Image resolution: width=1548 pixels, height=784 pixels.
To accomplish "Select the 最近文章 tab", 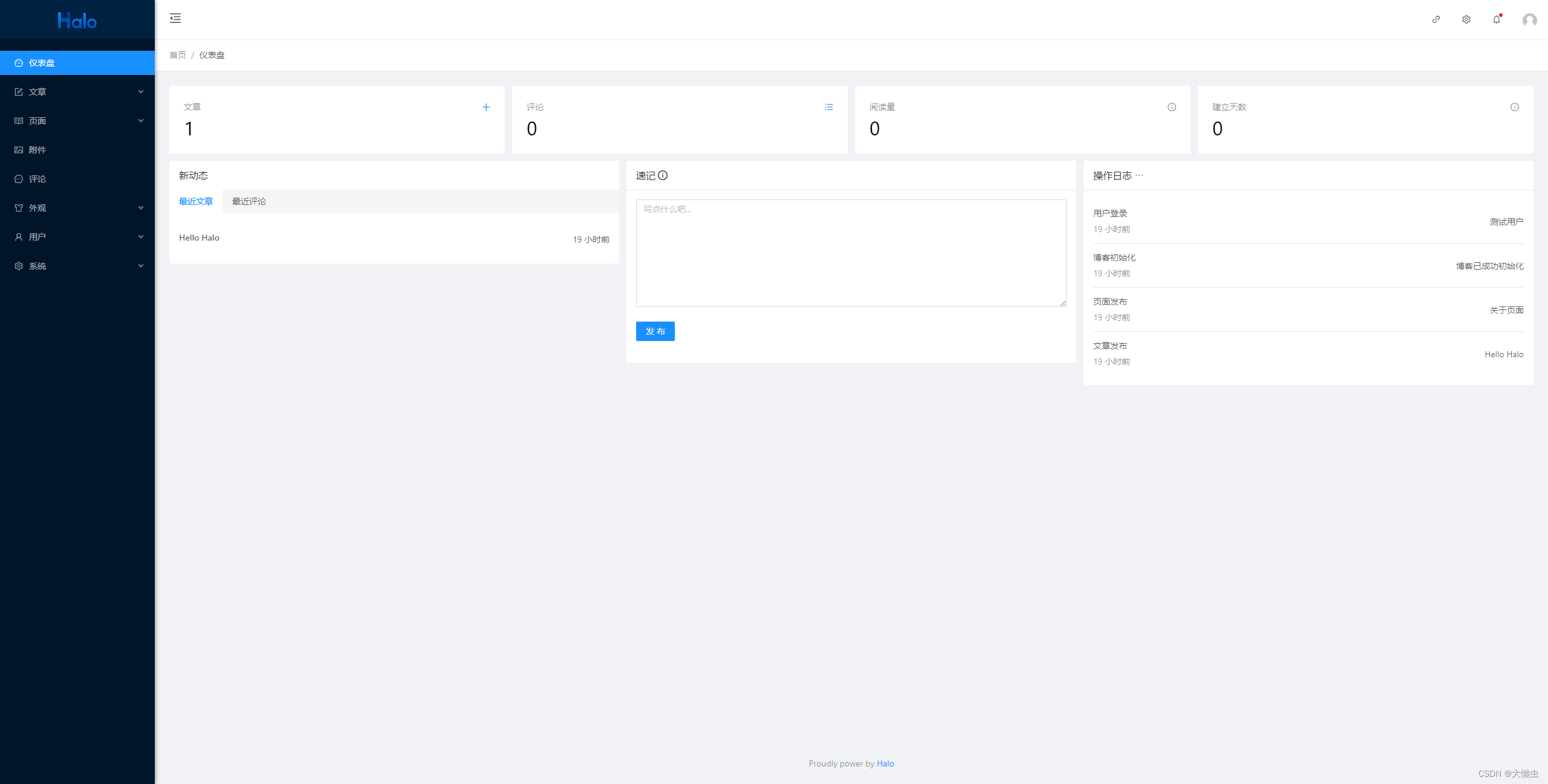I will tap(196, 201).
